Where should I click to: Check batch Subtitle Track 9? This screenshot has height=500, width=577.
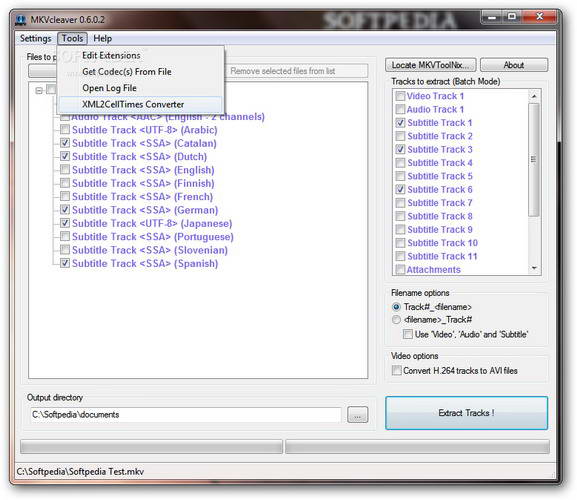[400, 229]
